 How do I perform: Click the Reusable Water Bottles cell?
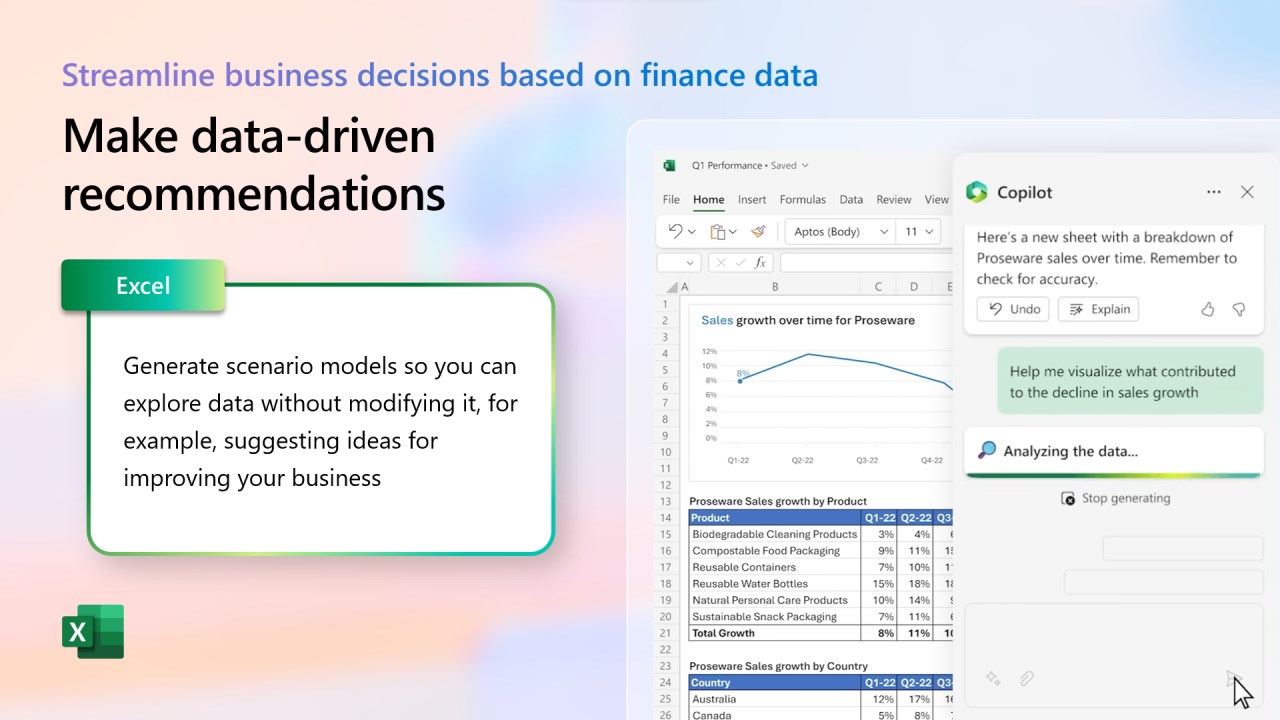tap(775, 584)
